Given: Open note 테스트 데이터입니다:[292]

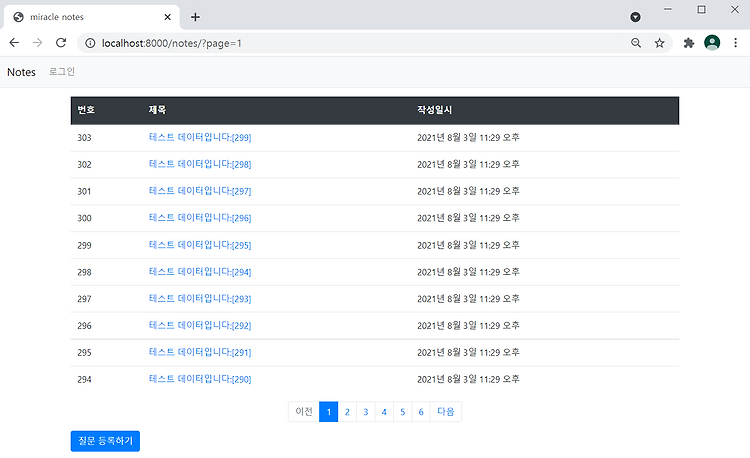Looking at the screenshot, I should point(200,325).
